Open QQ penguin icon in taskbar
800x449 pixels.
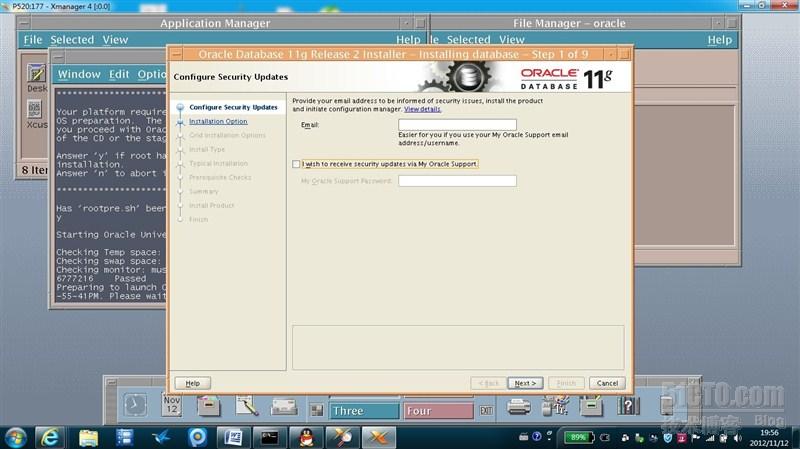click(306, 438)
